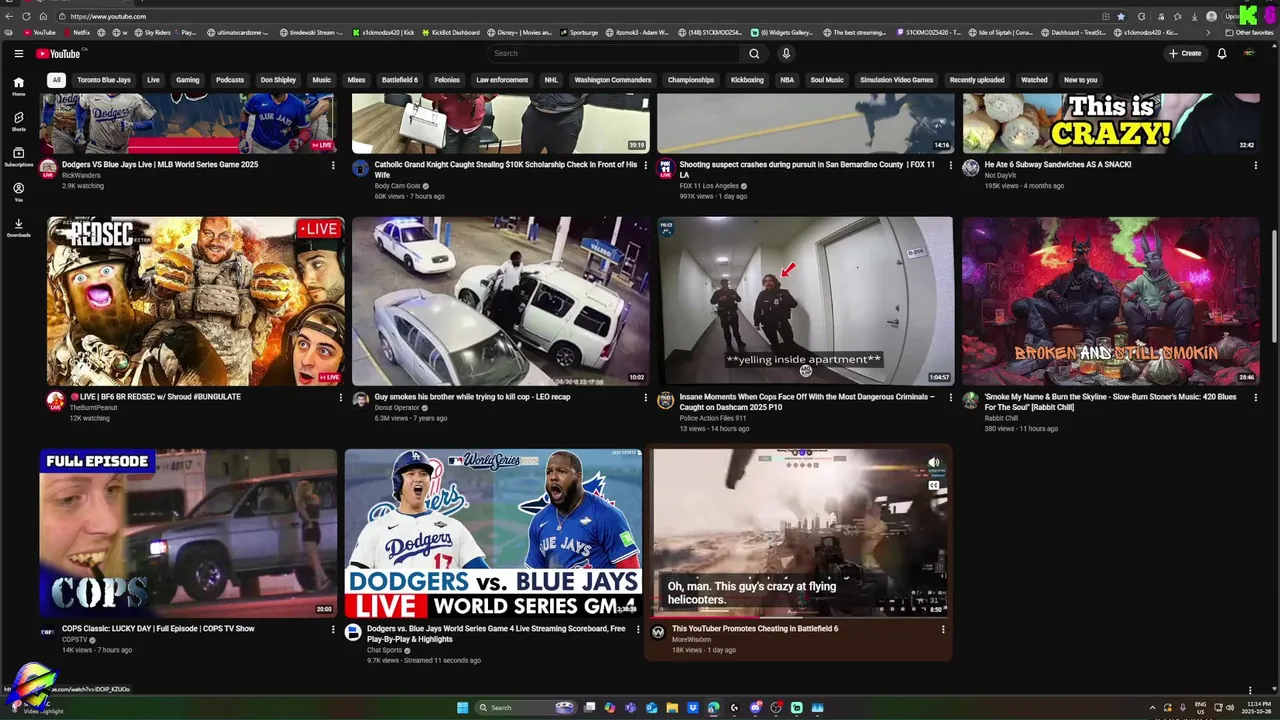Click the search magnifier button
This screenshot has height=720, width=1280.
click(754, 53)
